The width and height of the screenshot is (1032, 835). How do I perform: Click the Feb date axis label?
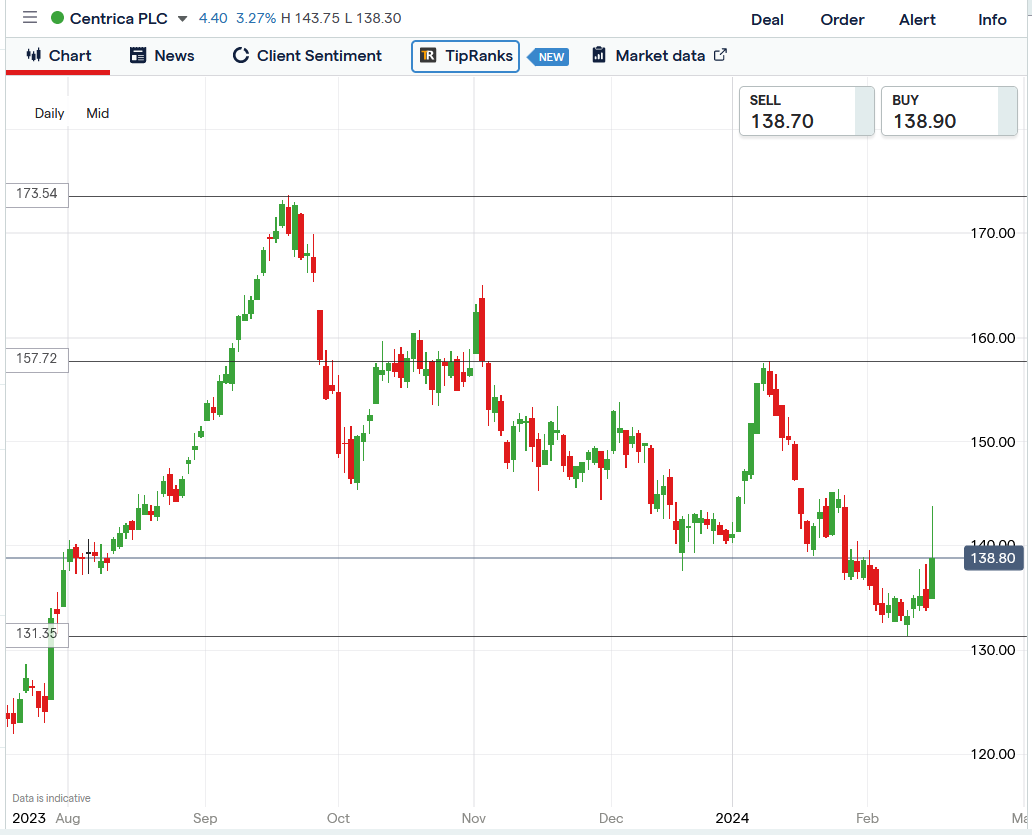point(867,818)
